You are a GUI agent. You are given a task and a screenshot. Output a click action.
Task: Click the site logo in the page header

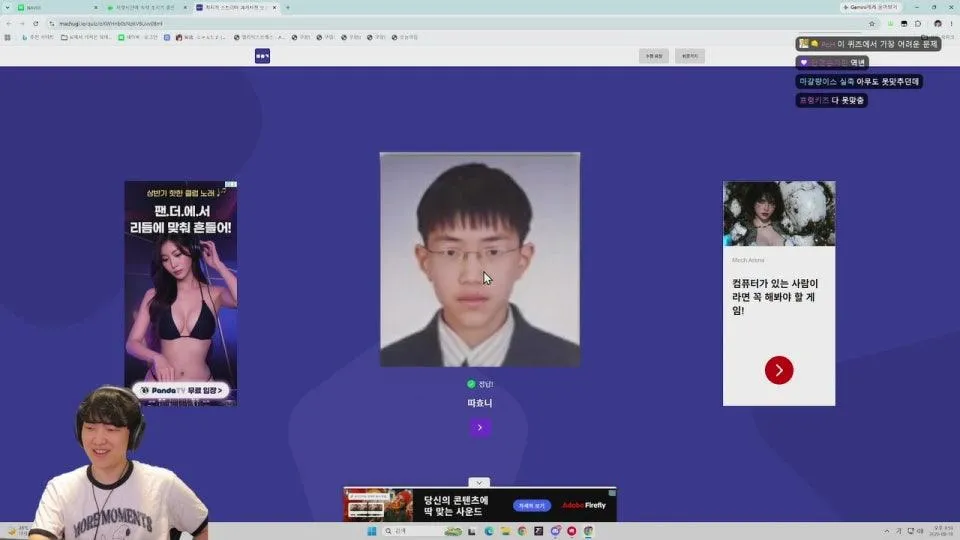pyautogui.click(x=263, y=56)
